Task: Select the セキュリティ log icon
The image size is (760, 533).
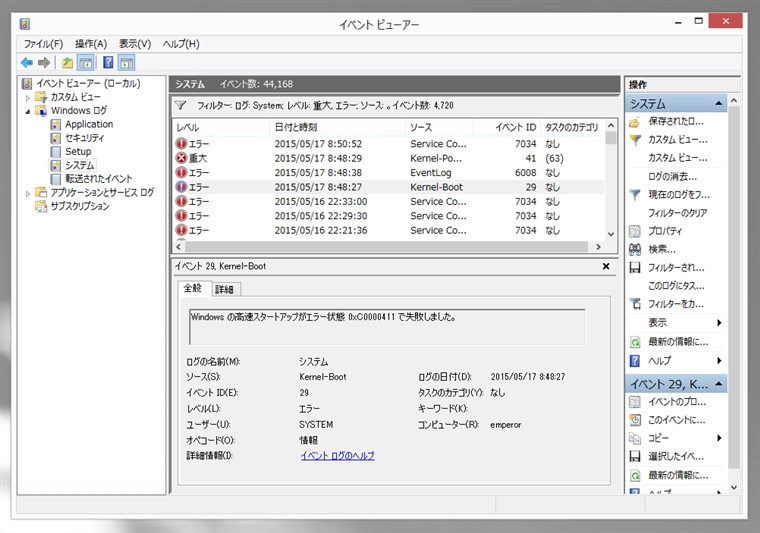Action: point(56,138)
